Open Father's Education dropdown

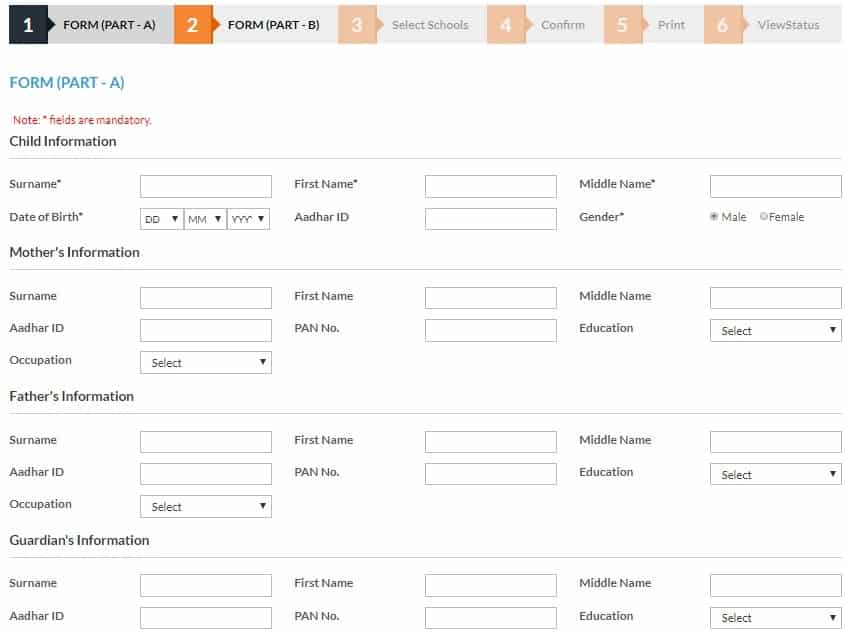click(775, 474)
